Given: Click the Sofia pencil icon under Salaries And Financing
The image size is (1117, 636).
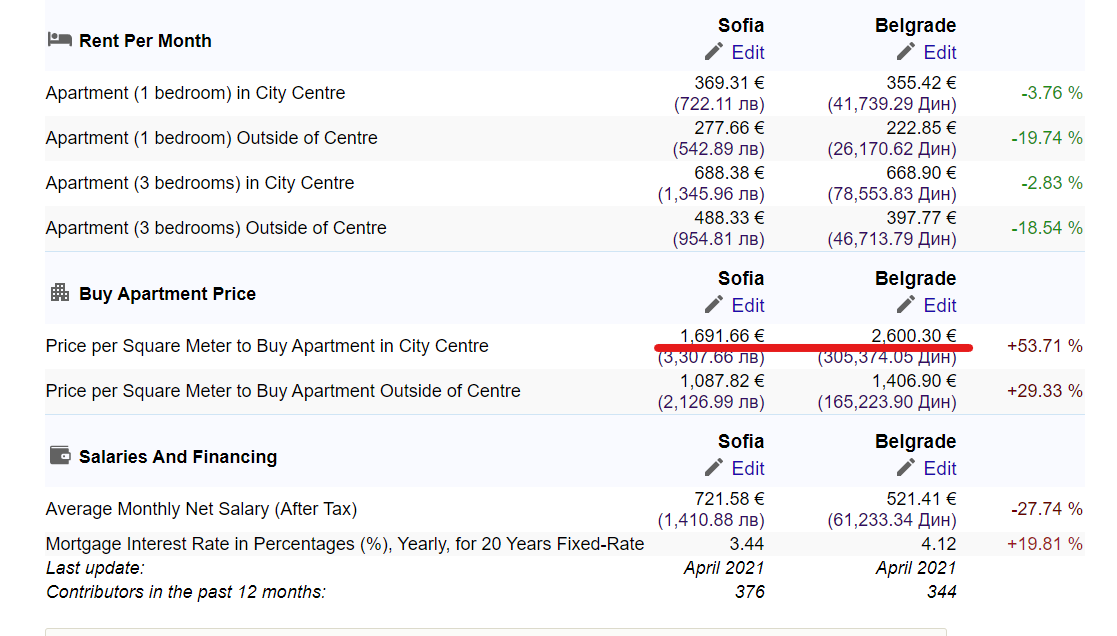Looking at the screenshot, I should coord(714,468).
